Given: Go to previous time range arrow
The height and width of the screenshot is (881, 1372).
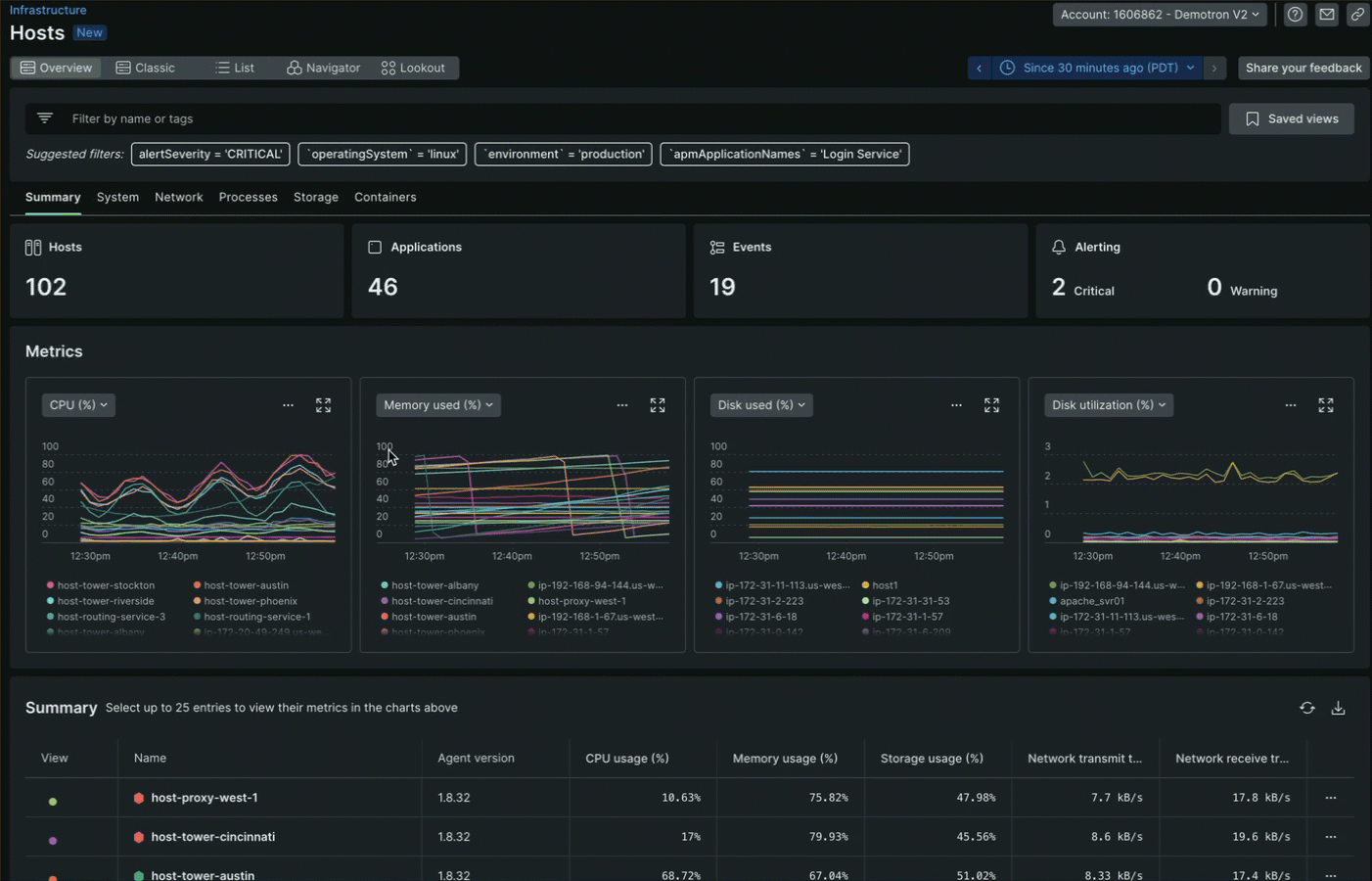Looking at the screenshot, I should point(979,68).
